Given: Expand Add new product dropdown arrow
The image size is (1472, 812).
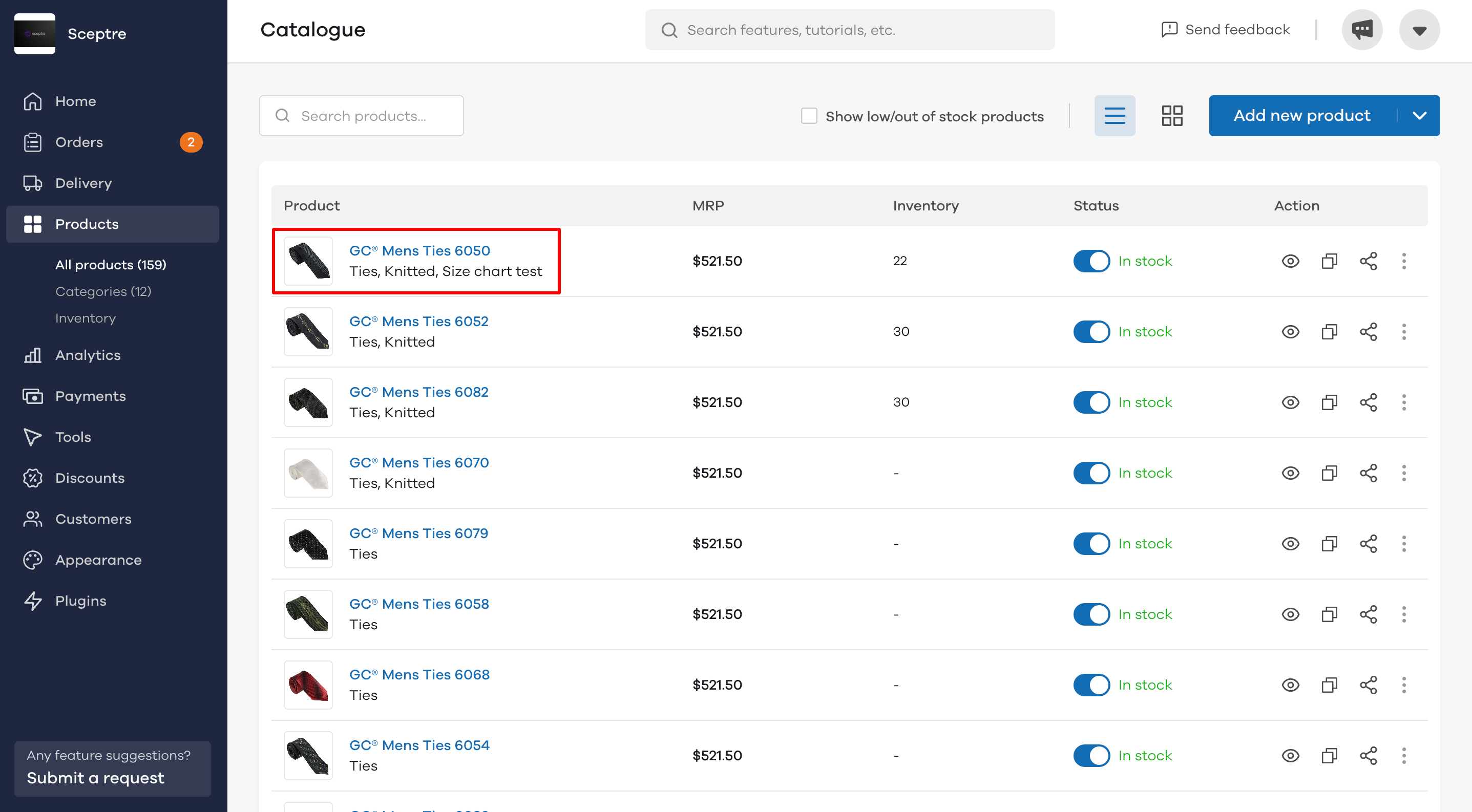Looking at the screenshot, I should [x=1419, y=116].
